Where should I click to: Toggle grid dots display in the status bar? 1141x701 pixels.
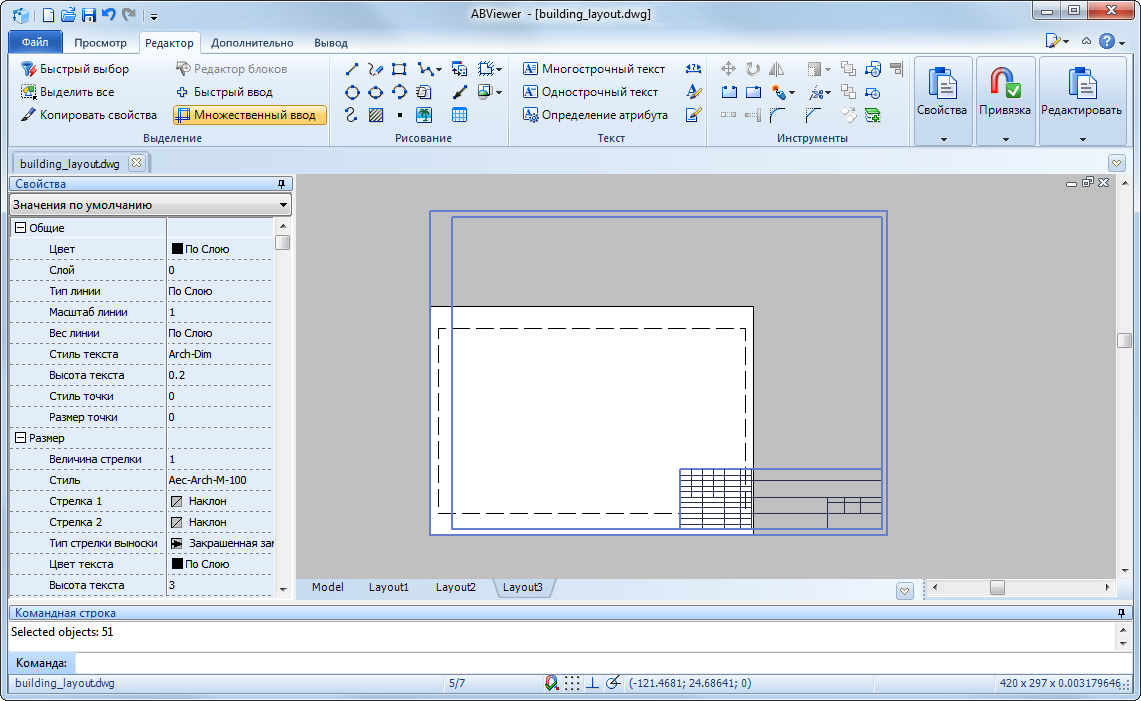pyautogui.click(x=572, y=683)
